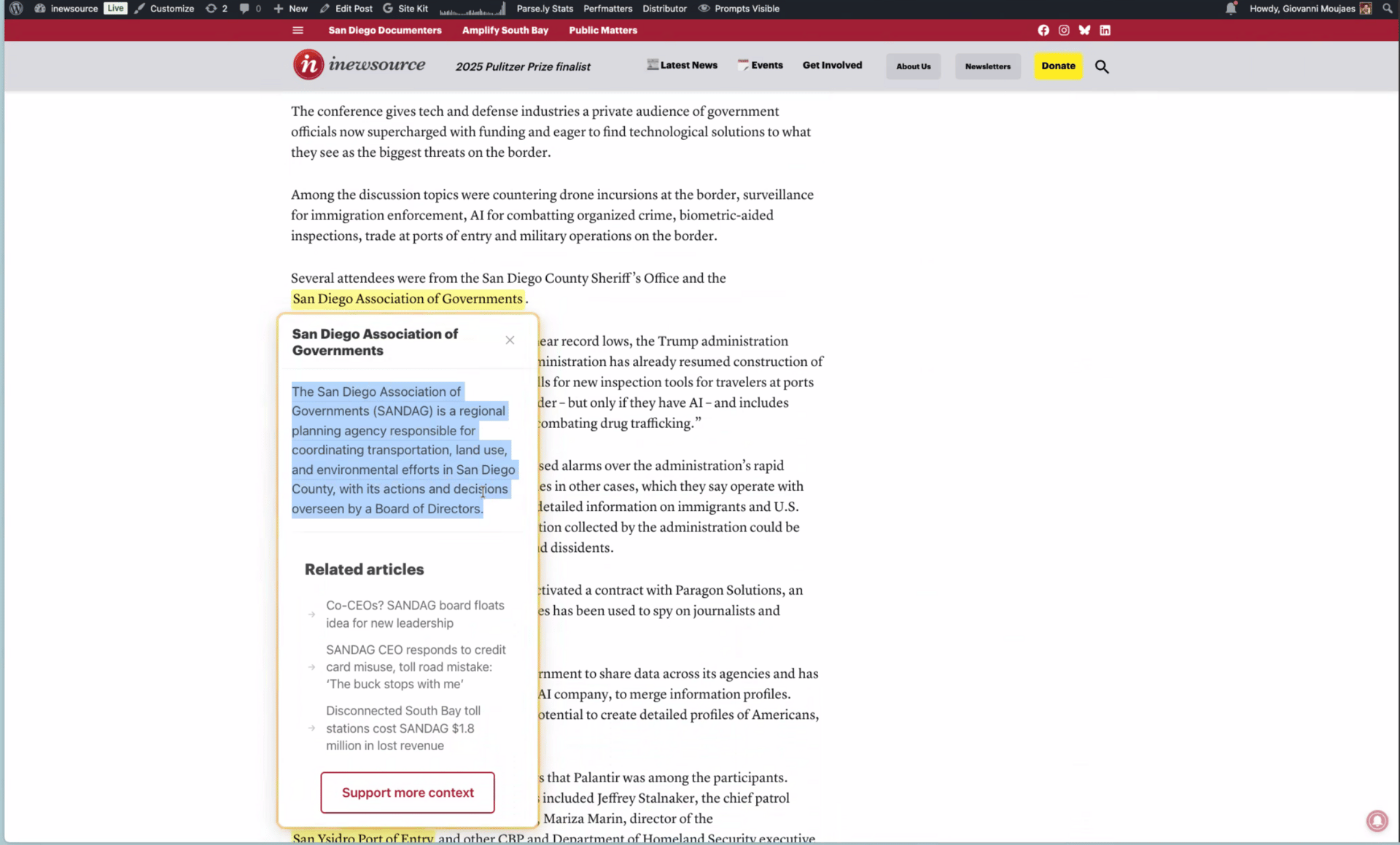Open the LinkedIn icon link
Viewport: 1400px width, 845px height.
point(1105,30)
